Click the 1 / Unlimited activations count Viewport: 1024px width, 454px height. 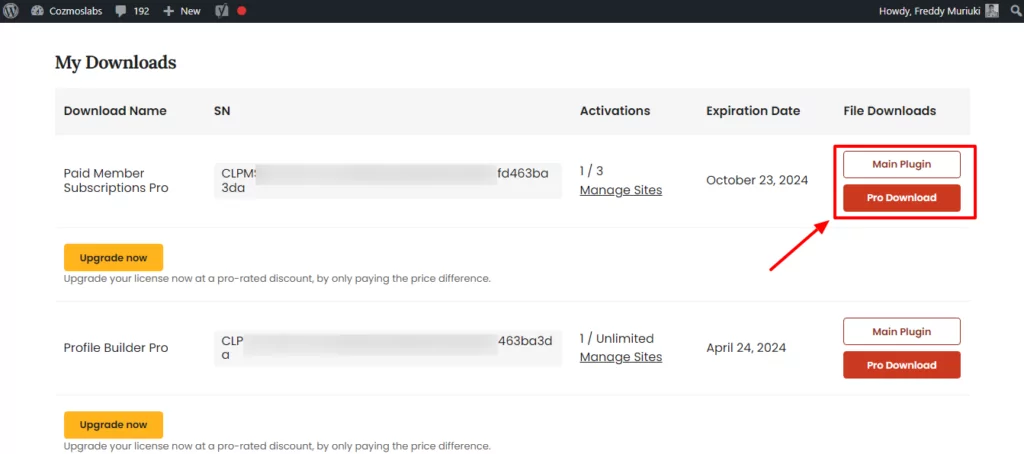click(x=616, y=338)
